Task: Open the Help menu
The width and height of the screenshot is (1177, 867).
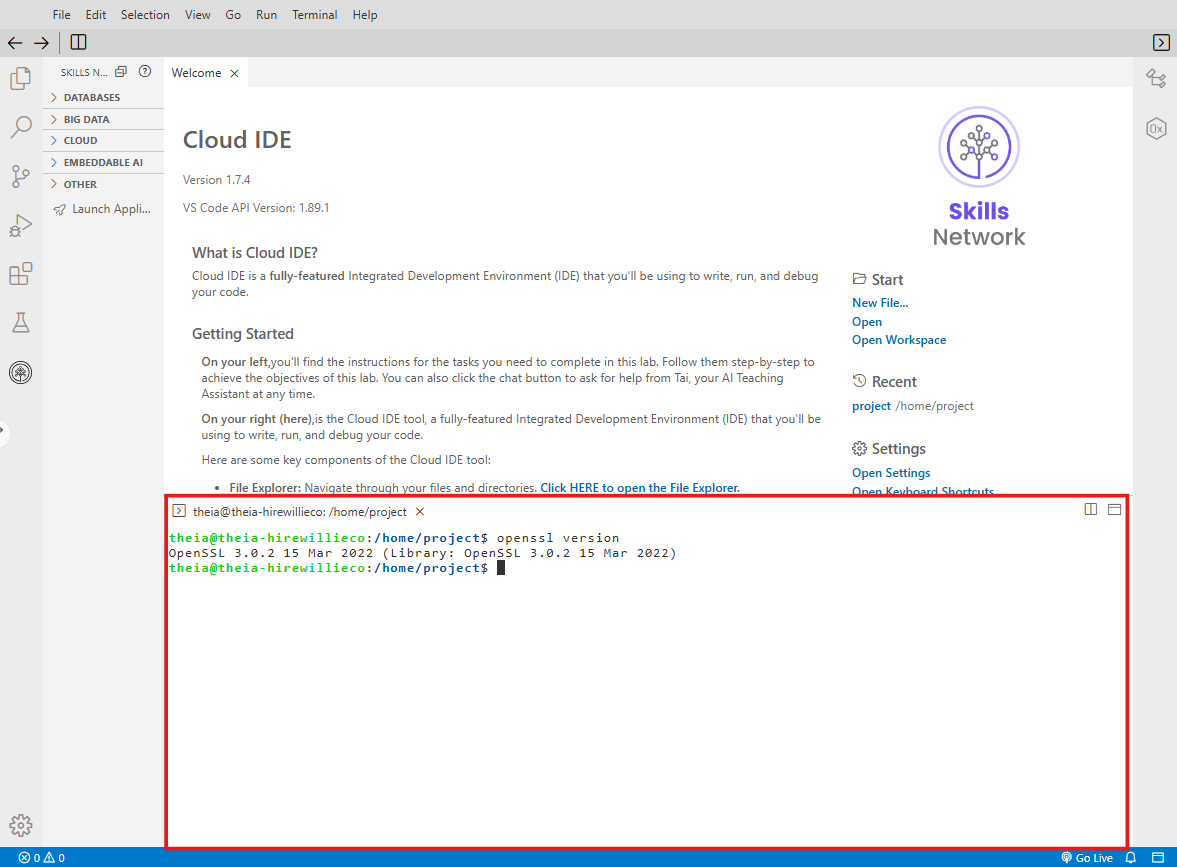Action: 365,15
